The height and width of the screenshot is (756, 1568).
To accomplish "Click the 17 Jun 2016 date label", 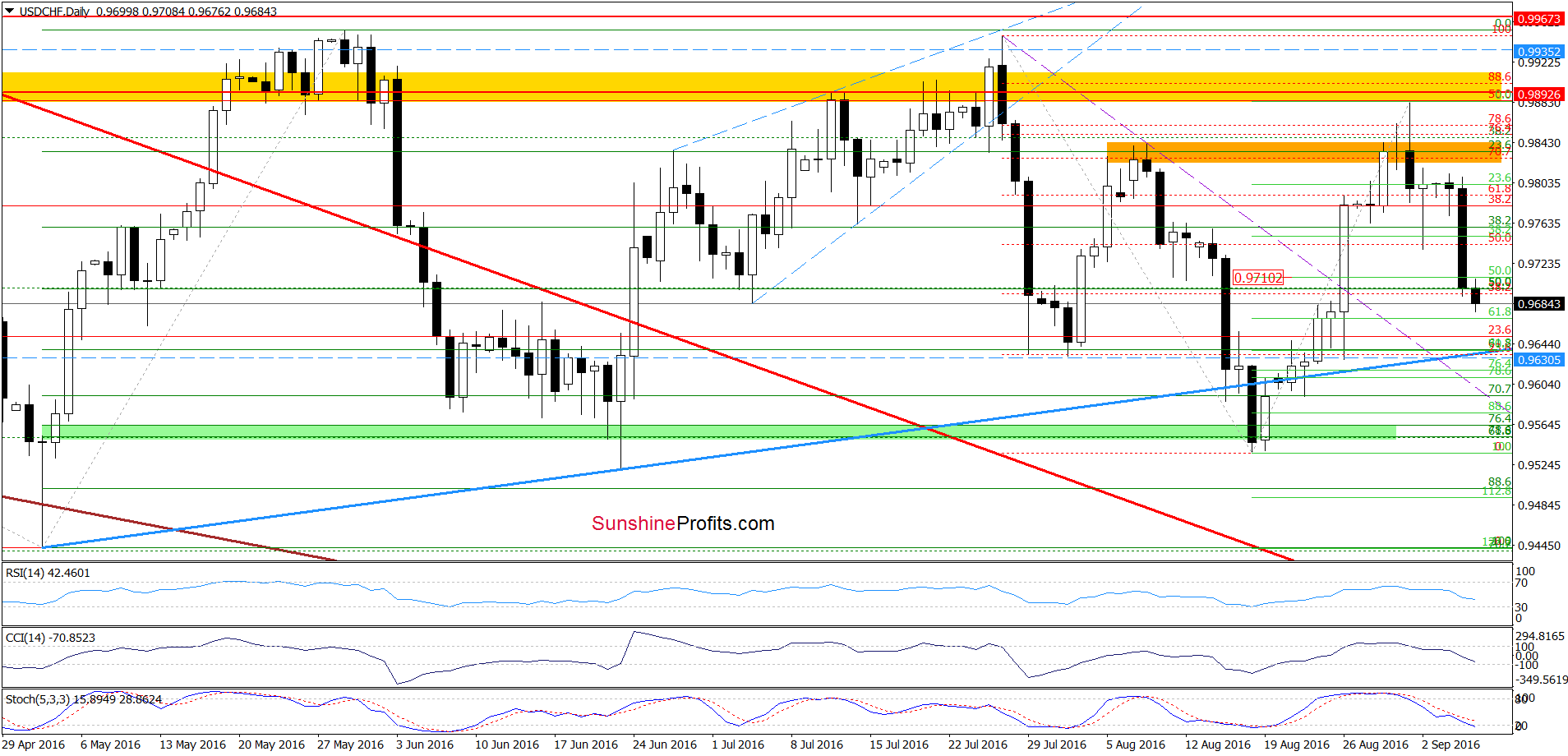I will tap(586, 744).
